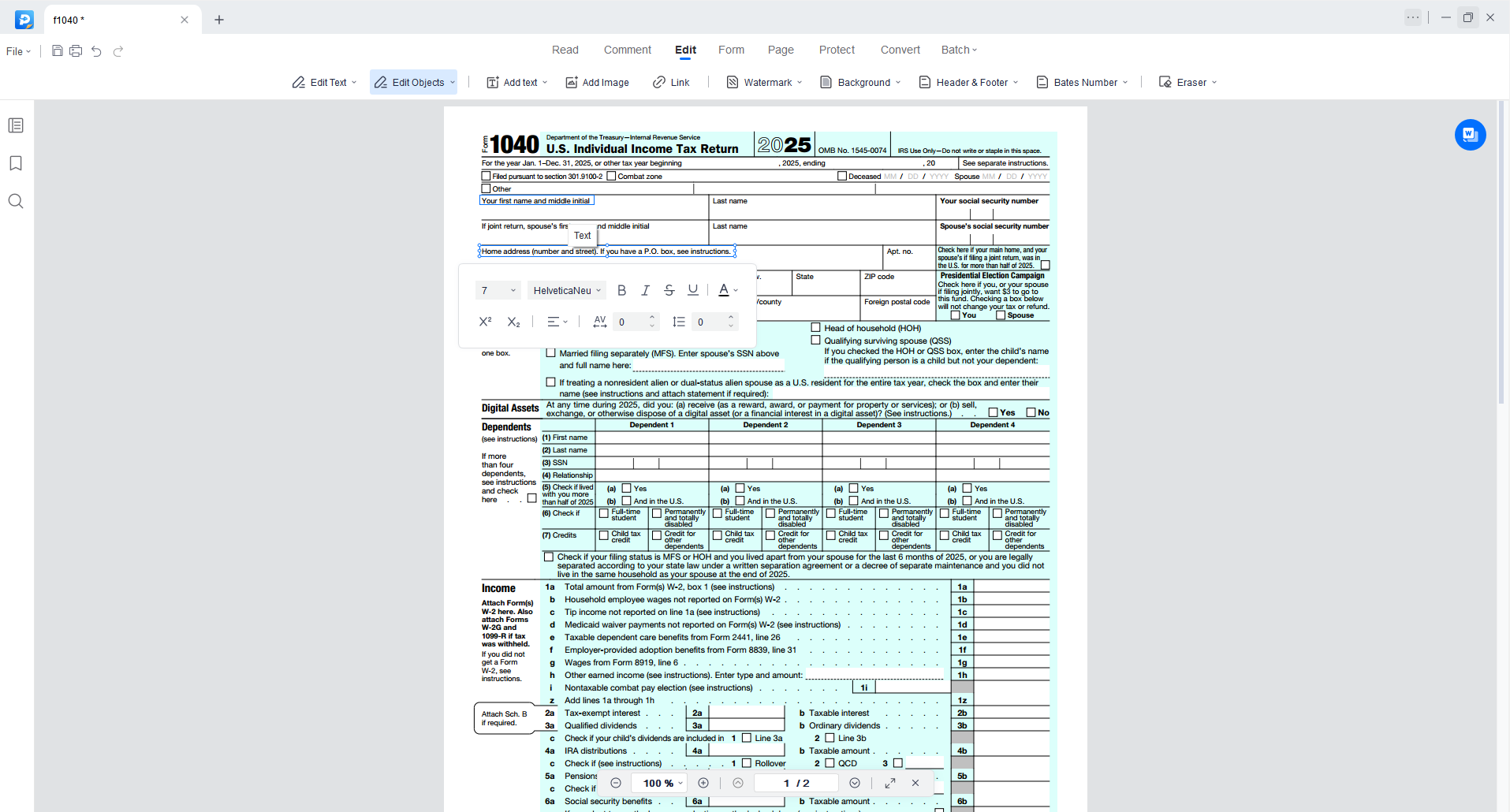This screenshot has height=812, width=1510.
Task: Print the document
Action: (76, 50)
